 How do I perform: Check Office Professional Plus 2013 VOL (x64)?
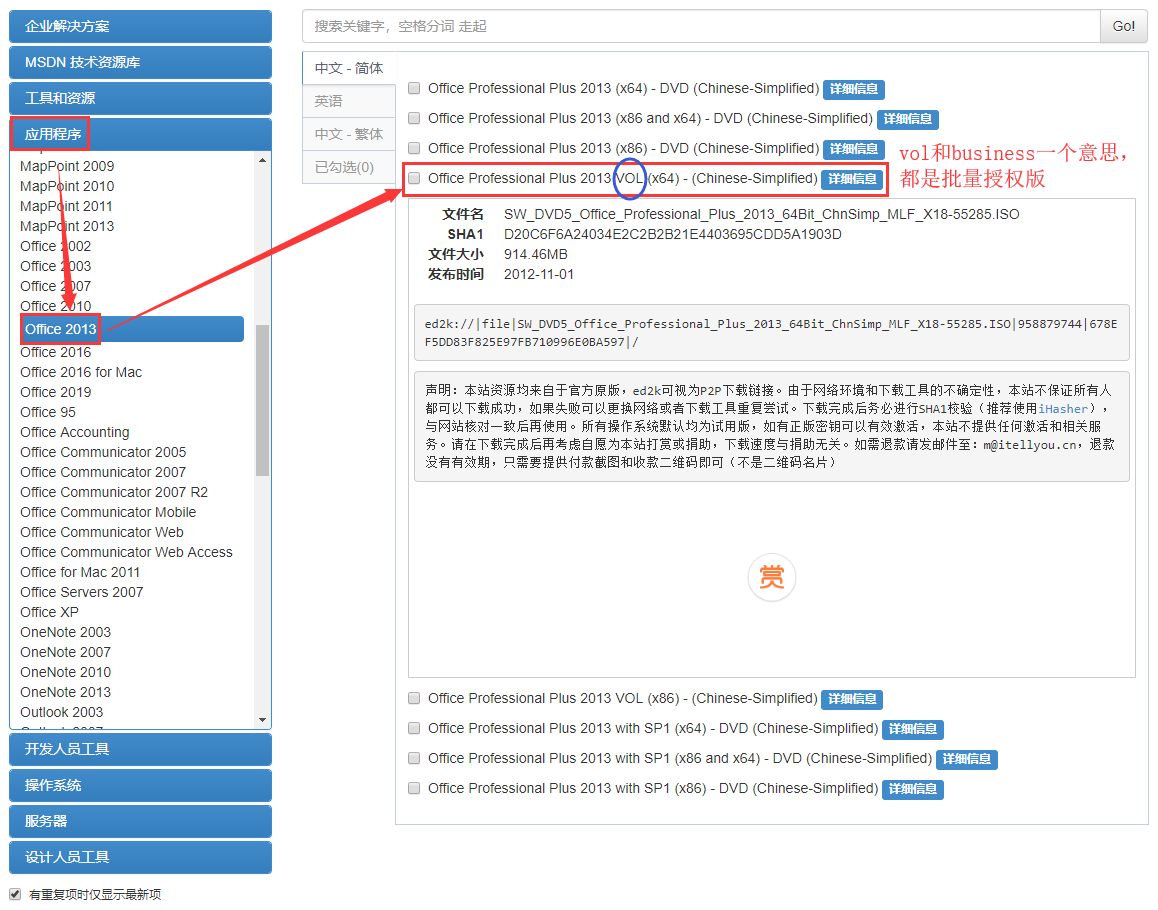click(x=413, y=179)
